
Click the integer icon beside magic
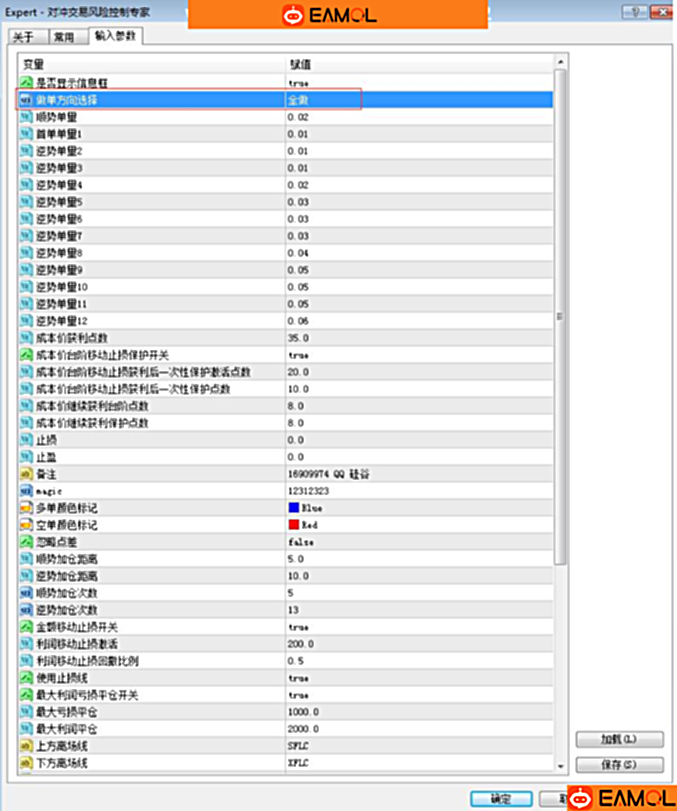tap(26, 491)
